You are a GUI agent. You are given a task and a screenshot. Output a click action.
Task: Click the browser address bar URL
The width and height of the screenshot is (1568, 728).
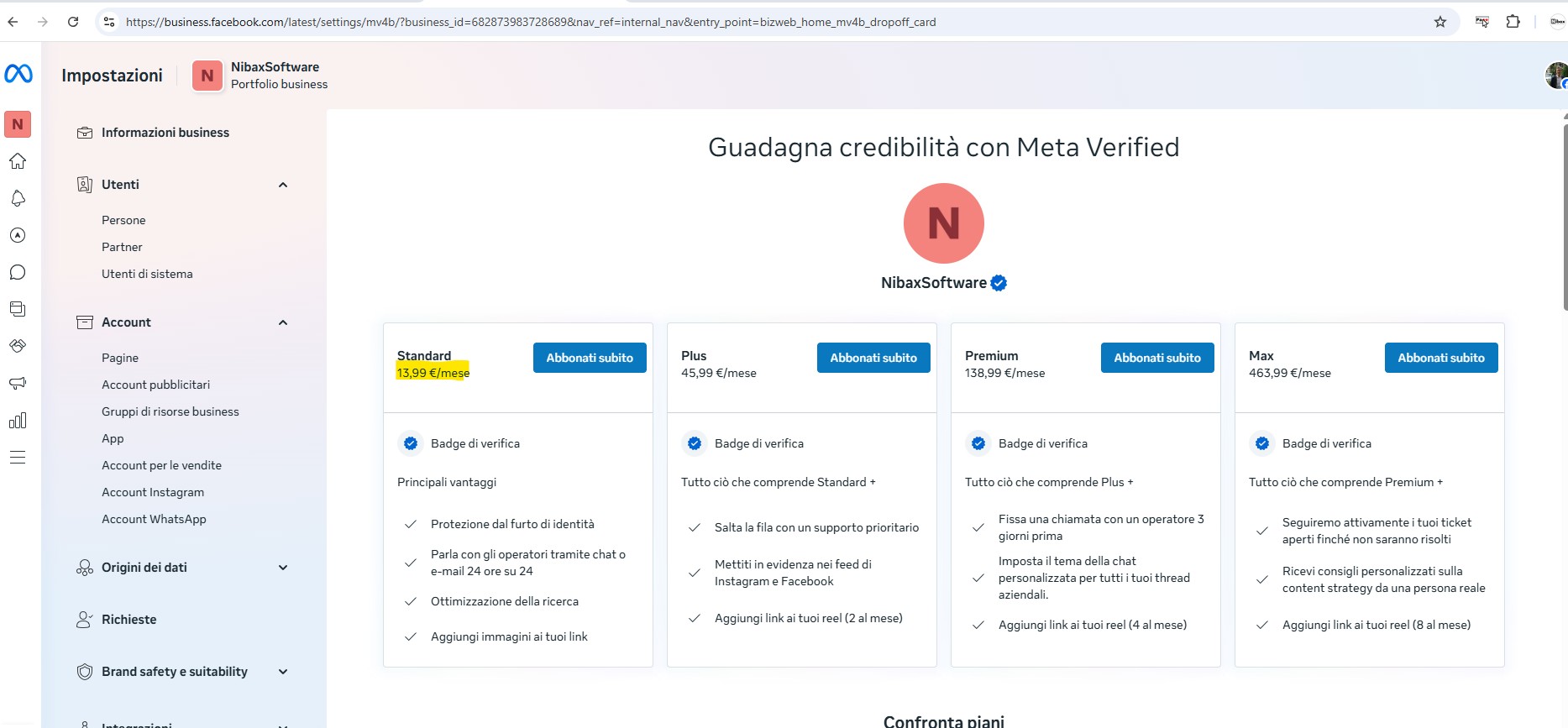[529, 22]
